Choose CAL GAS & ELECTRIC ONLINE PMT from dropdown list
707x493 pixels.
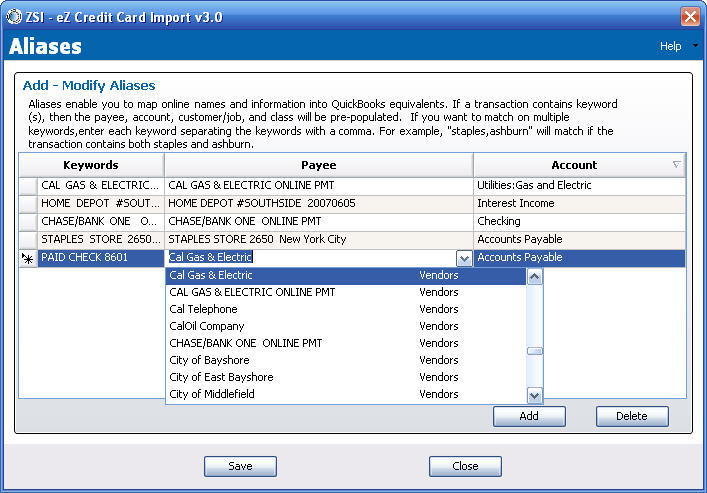coord(345,293)
